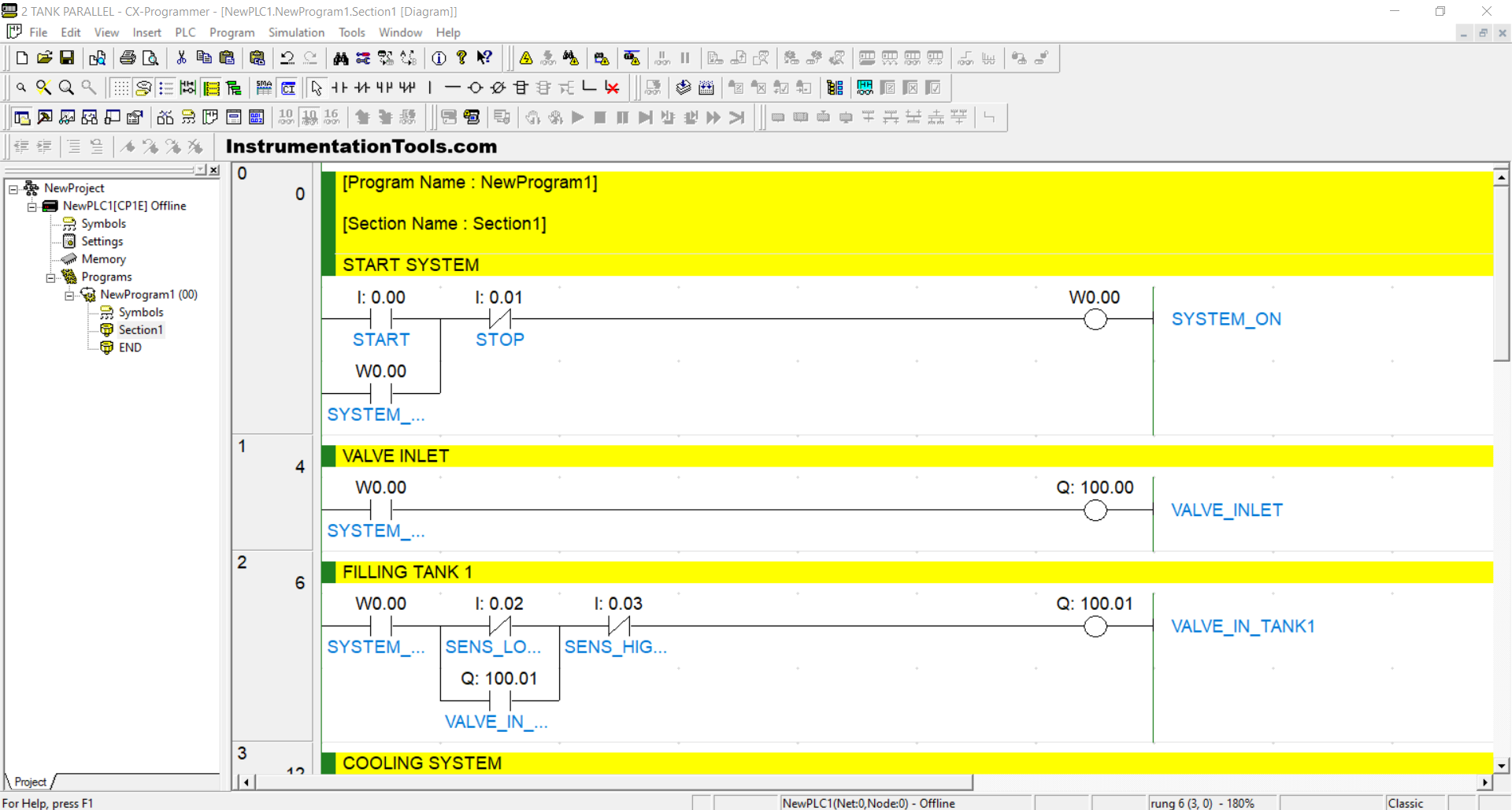The width and height of the screenshot is (1512, 810).
Task: Select Settings in the project tree
Action: [102, 241]
